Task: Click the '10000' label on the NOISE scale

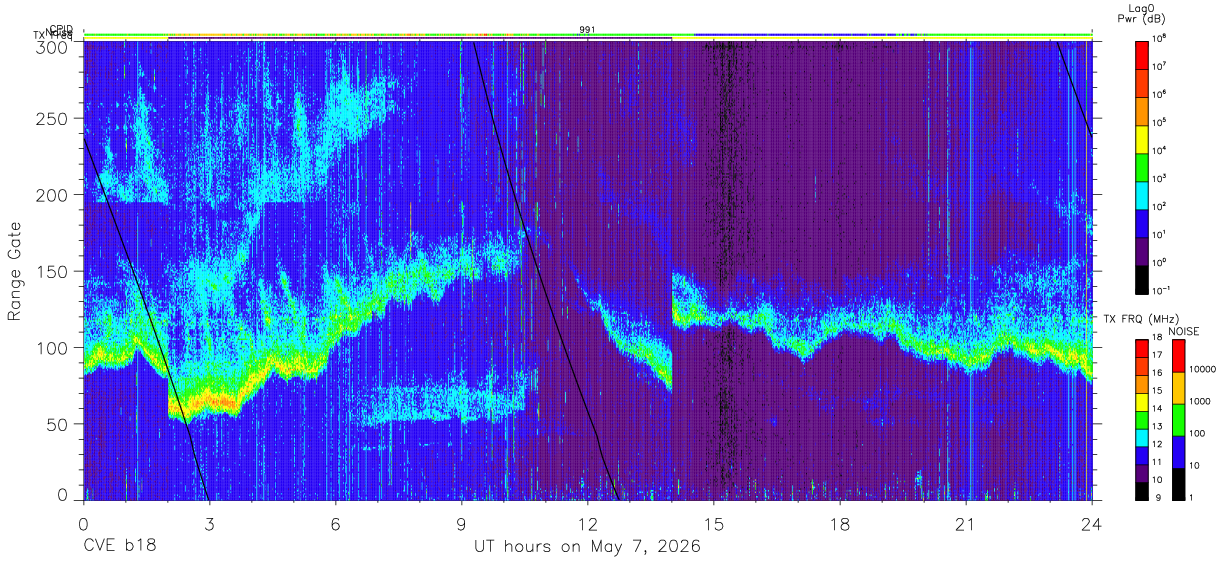Action: 1201,369
